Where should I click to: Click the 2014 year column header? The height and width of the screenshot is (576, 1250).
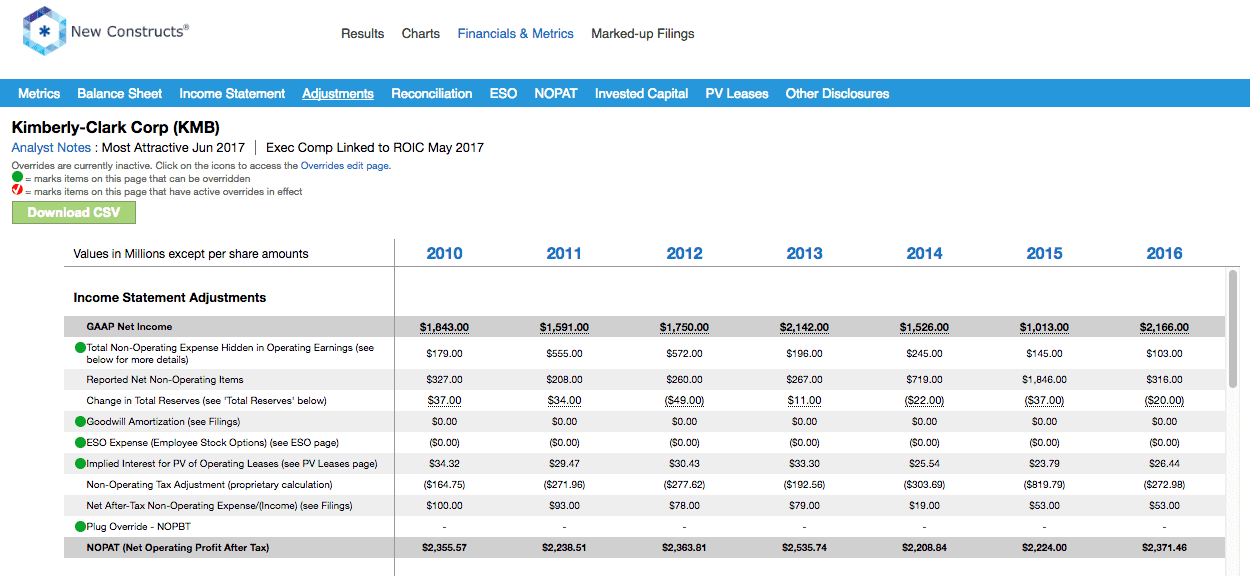924,254
